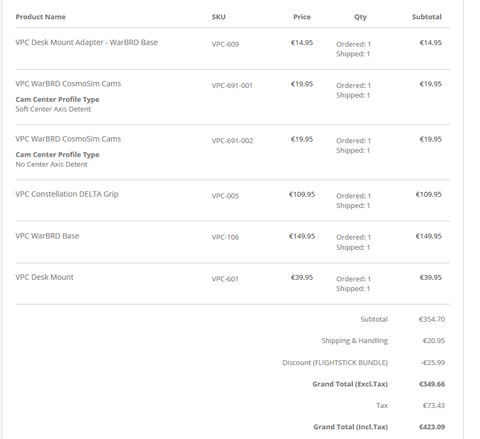Click the Qty column header
The width and height of the screenshot is (480, 439).
coord(360,17)
